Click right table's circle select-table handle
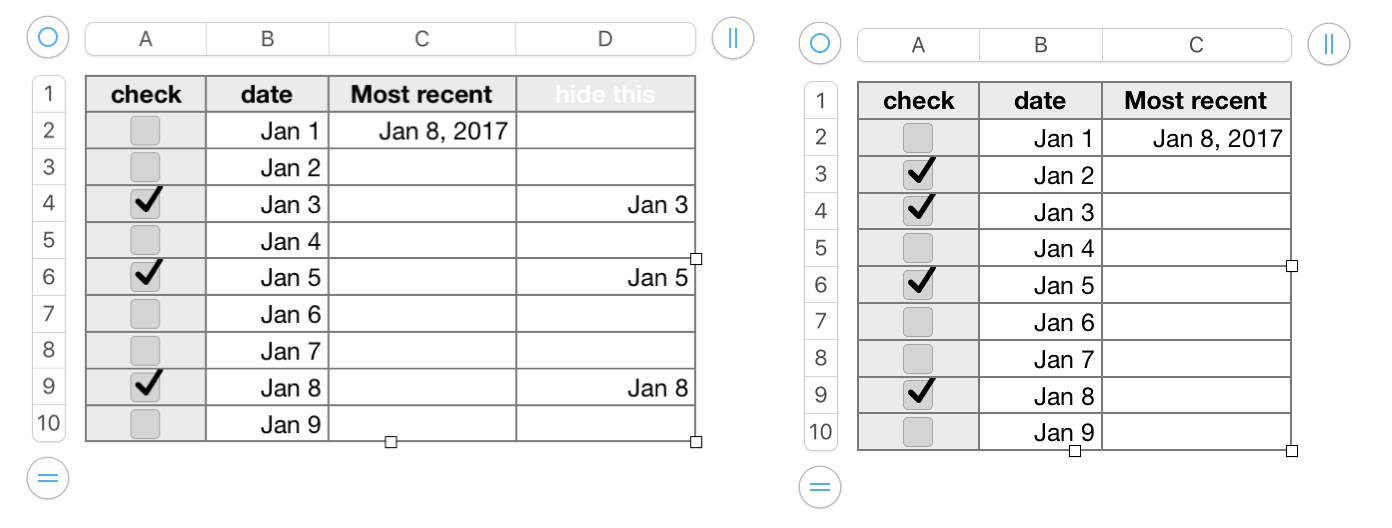1392x528 pixels. tap(819, 44)
